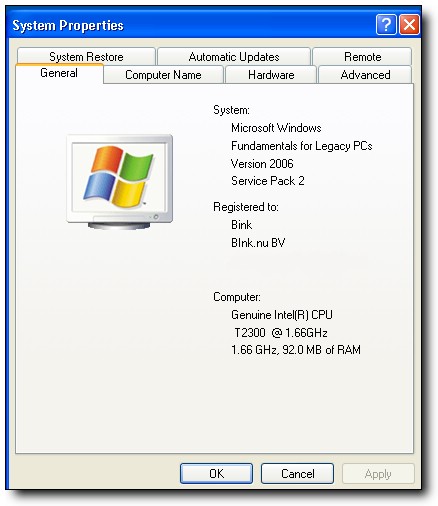Switch to the System Restore tab
This screenshot has height=506, width=438.
pyautogui.click(x=86, y=57)
